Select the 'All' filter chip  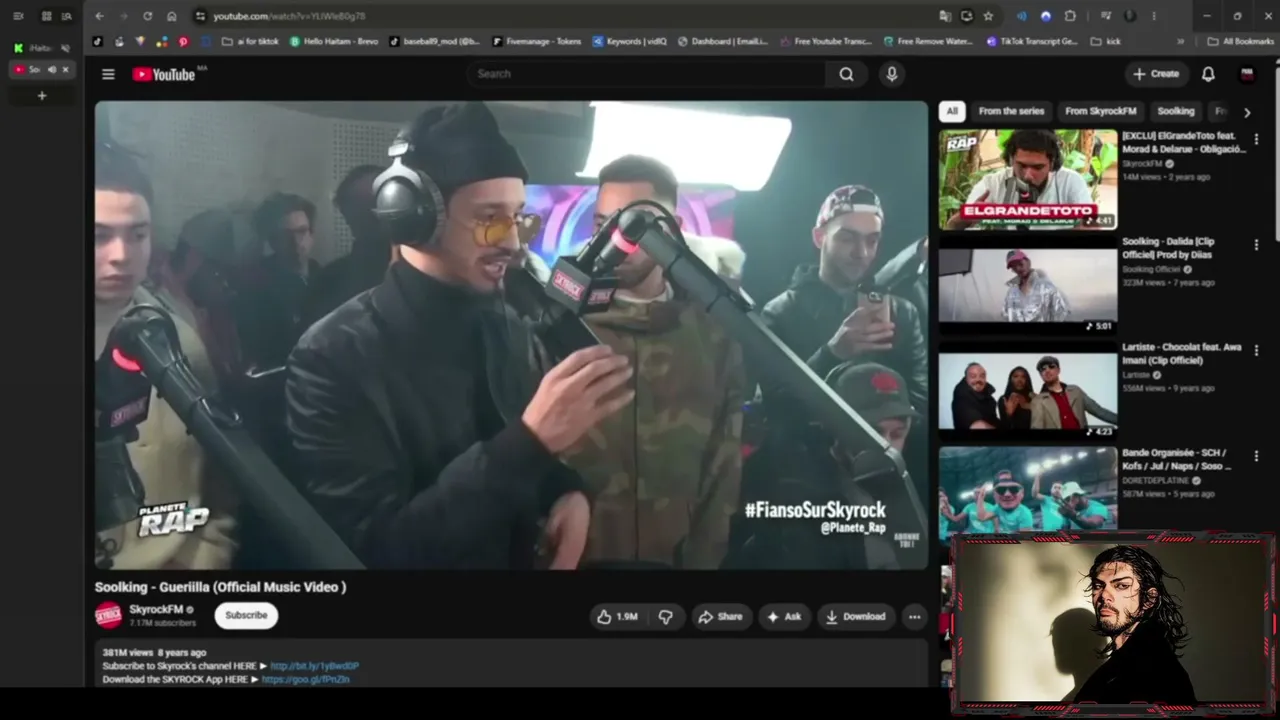coord(952,112)
